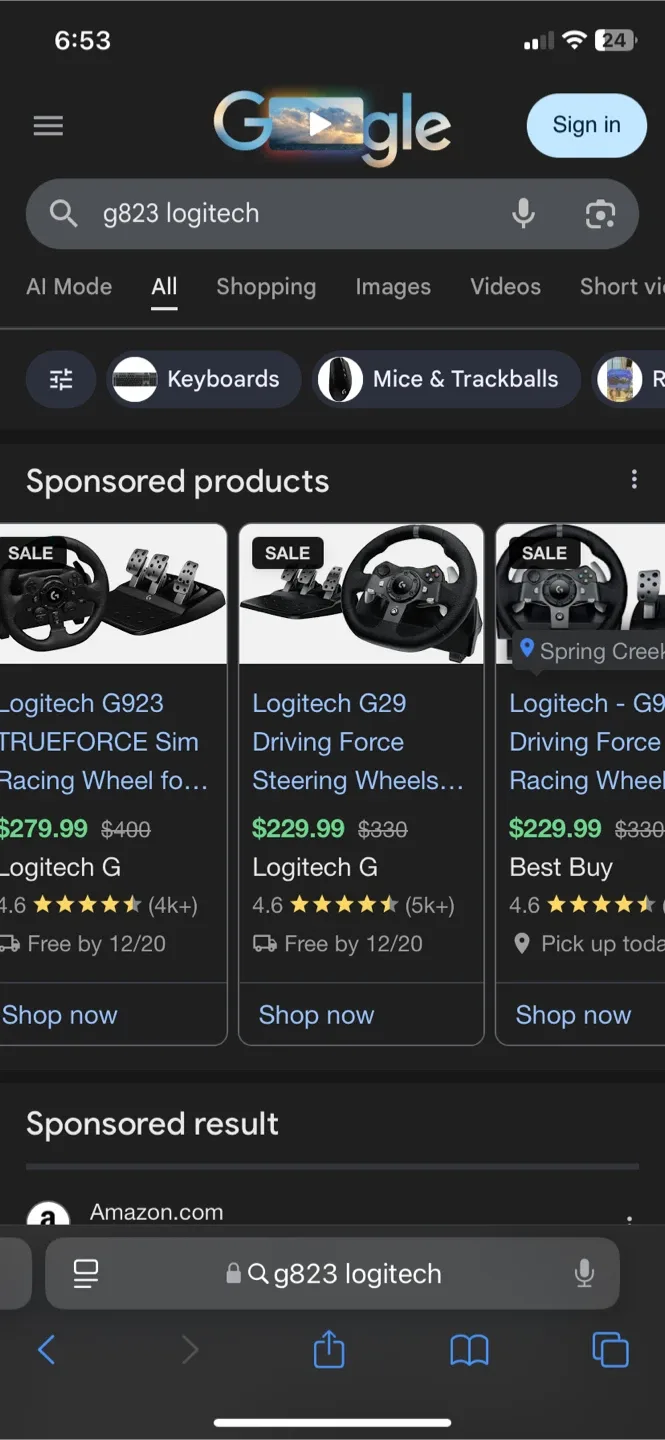The height and width of the screenshot is (1440, 665).
Task: Select the Keyboards filter chip
Action: [x=202, y=379]
